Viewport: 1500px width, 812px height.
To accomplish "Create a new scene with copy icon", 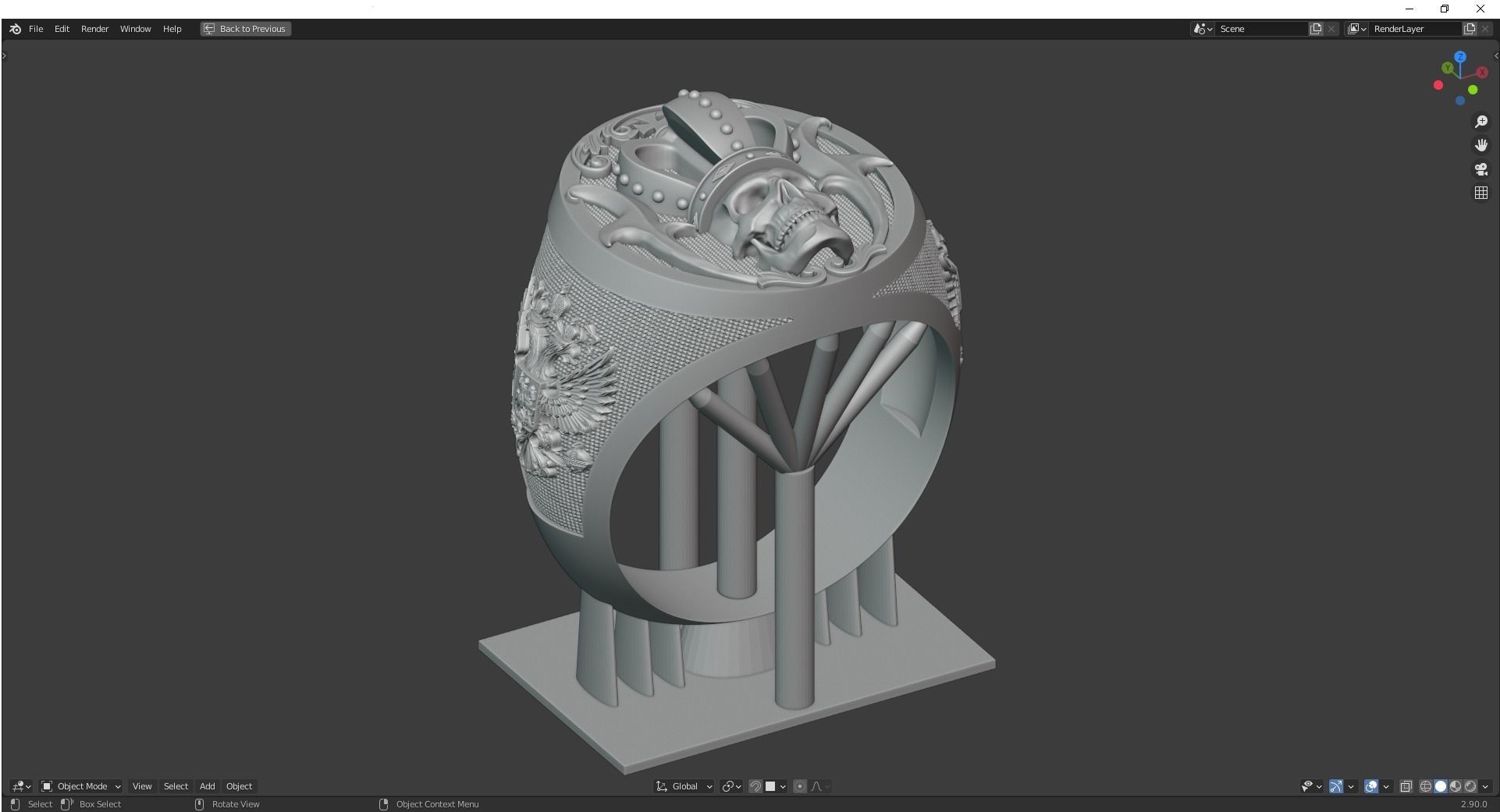I will coord(1317,29).
